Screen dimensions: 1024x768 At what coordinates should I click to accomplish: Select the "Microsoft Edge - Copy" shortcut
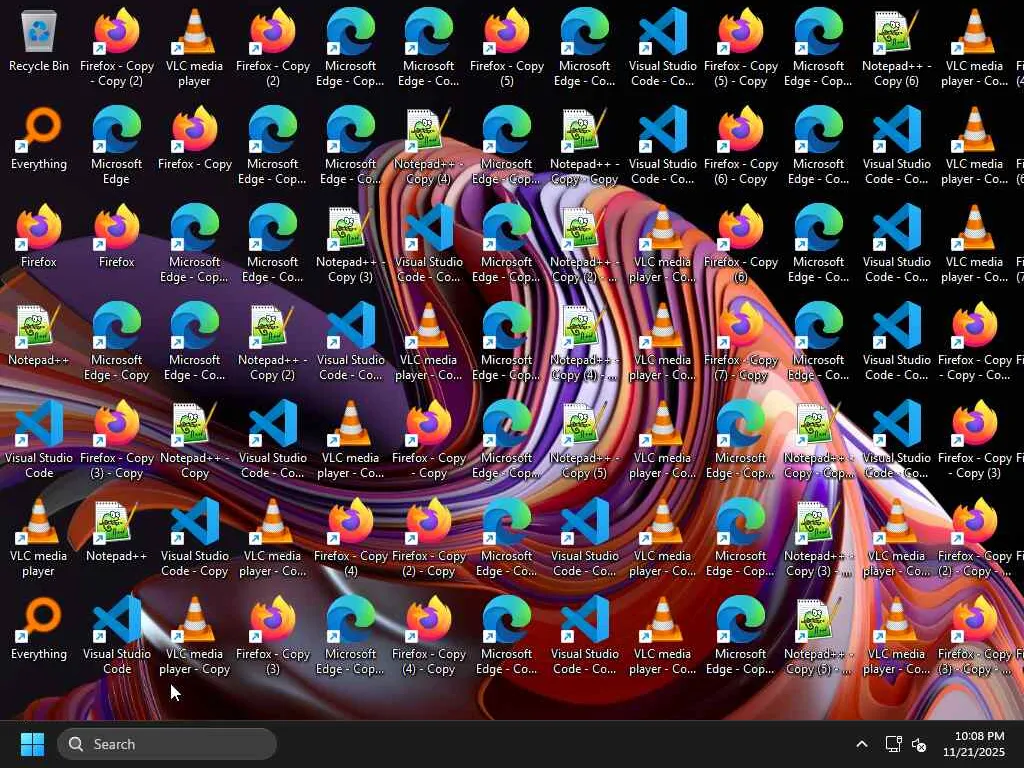click(117, 342)
